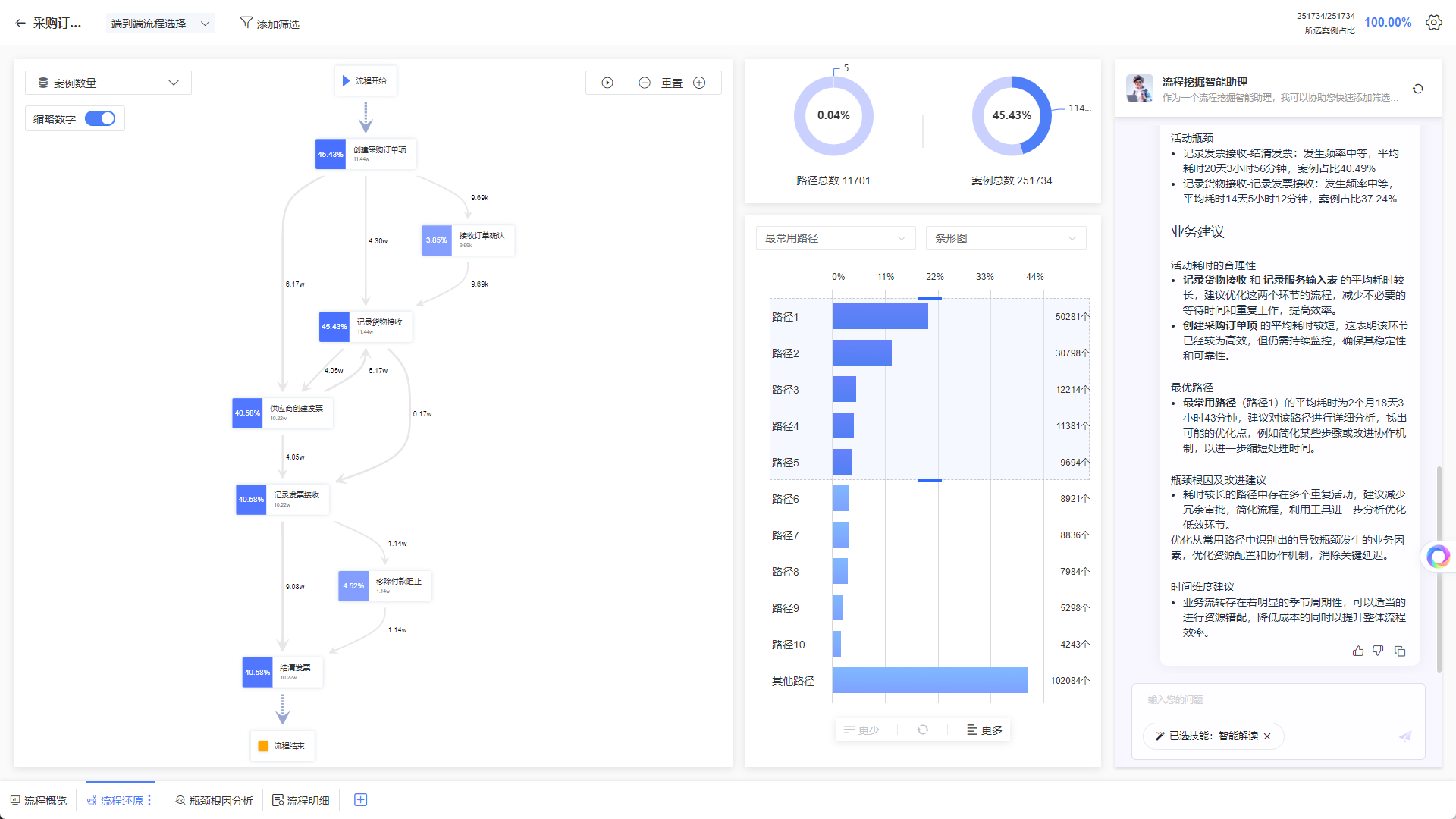Click the thumbs up feedback icon
This screenshot has height=819, width=1456.
[1358, 651]
